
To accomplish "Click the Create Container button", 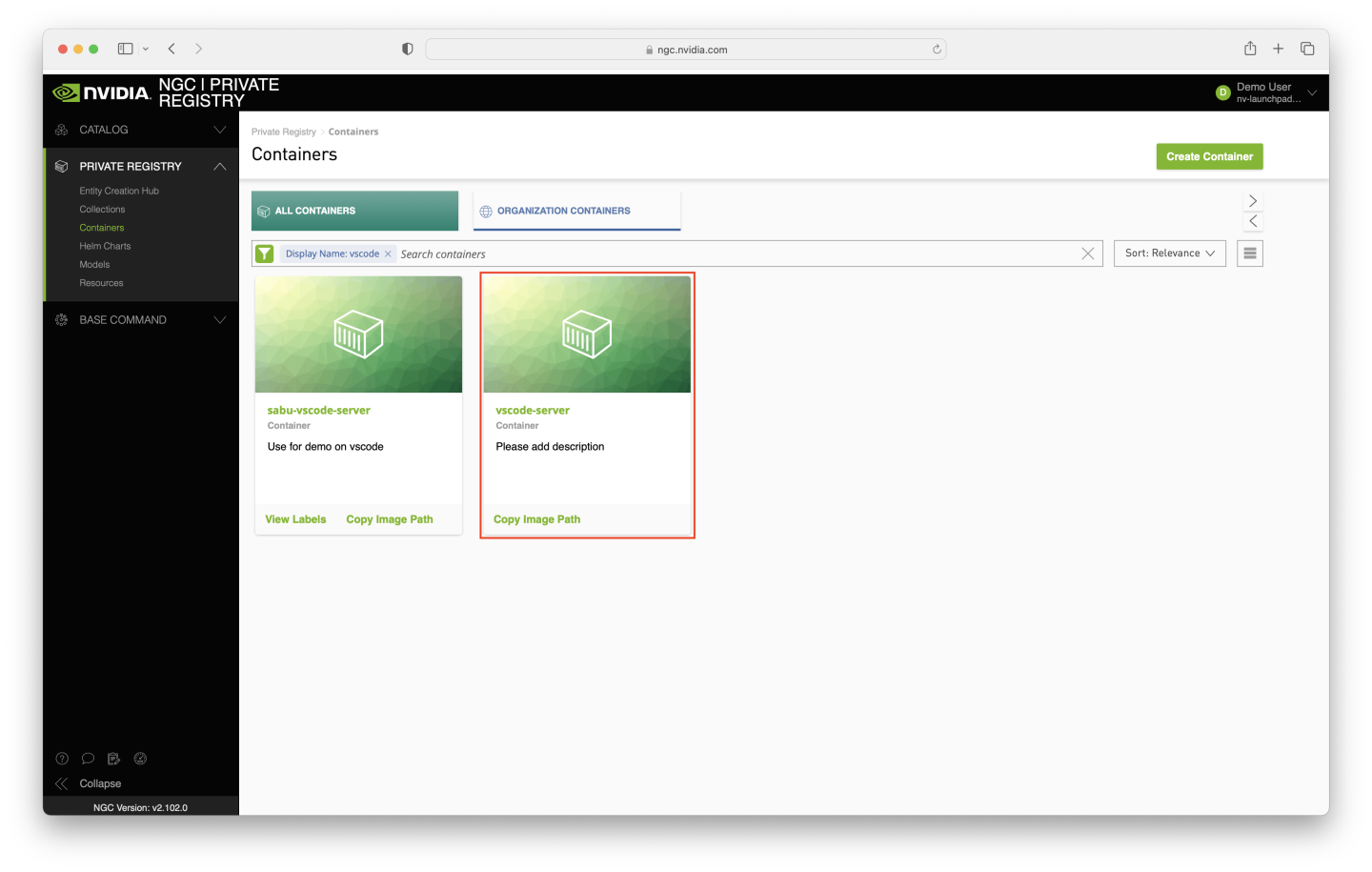I will (1209, 156).
